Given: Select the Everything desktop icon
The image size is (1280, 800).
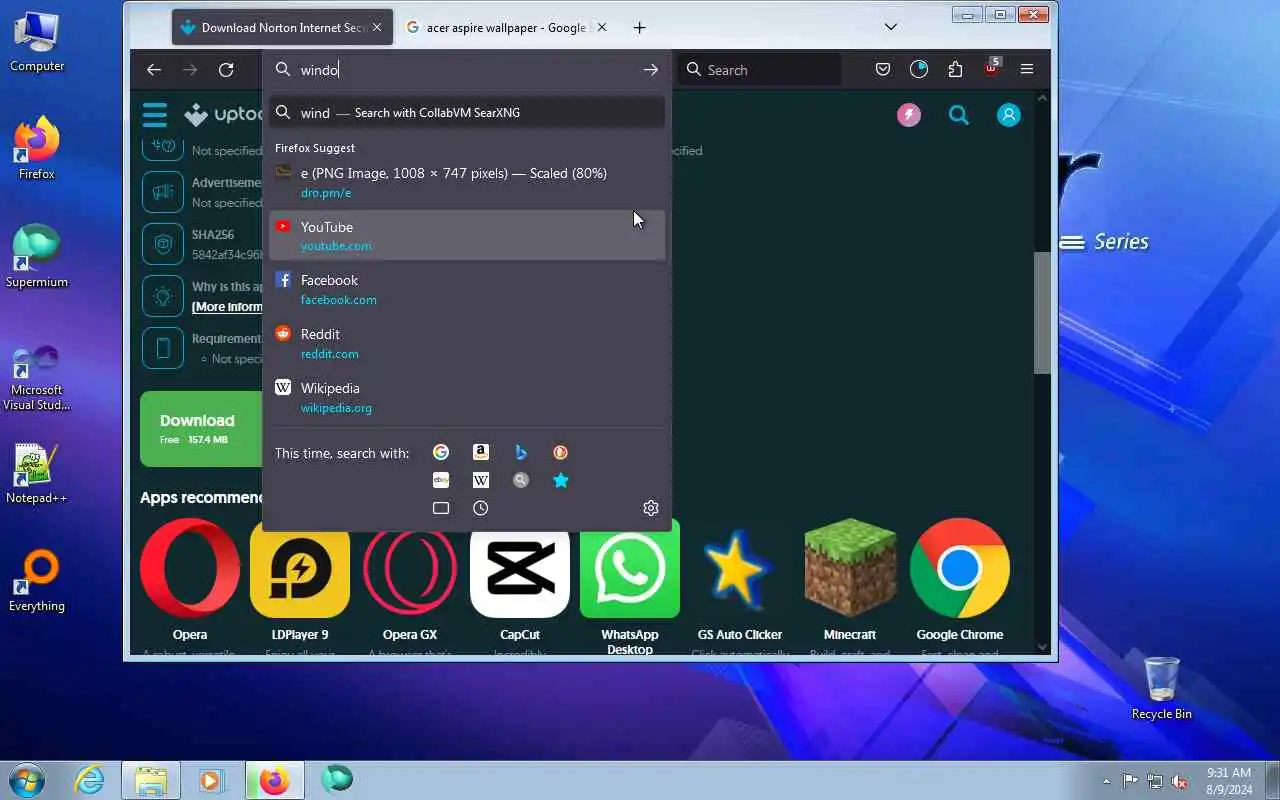Looking at the screenshot, I should click(36, 581).
